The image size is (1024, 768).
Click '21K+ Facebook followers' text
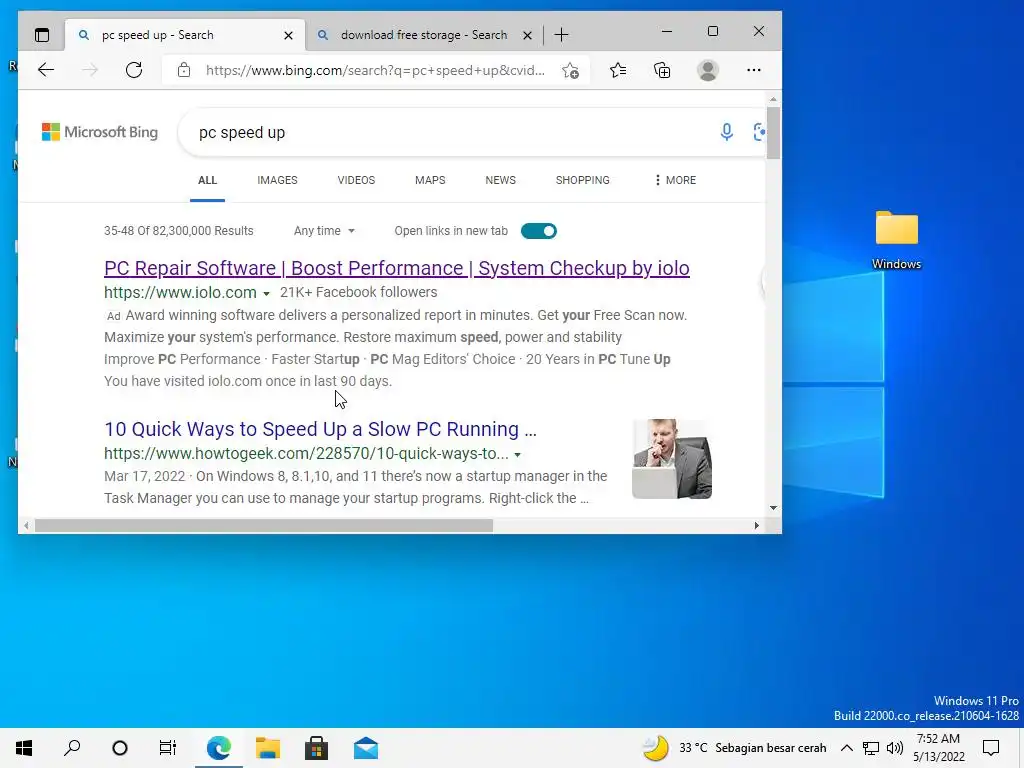[x=359, y=293]
